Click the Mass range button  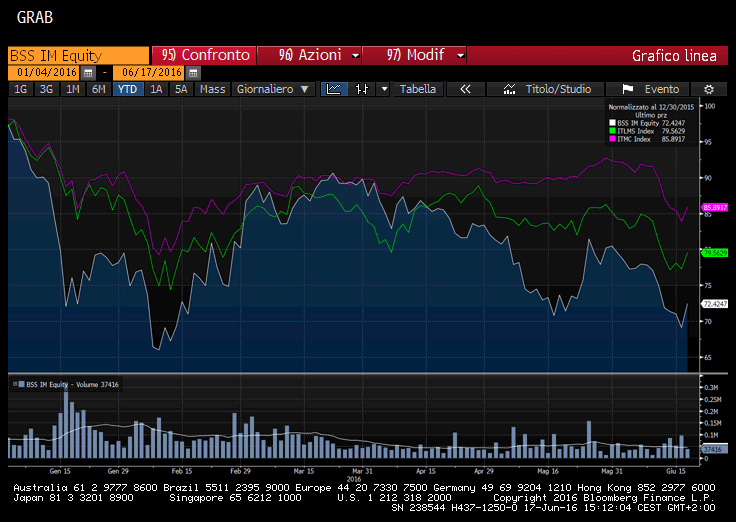tap(212, 89)
